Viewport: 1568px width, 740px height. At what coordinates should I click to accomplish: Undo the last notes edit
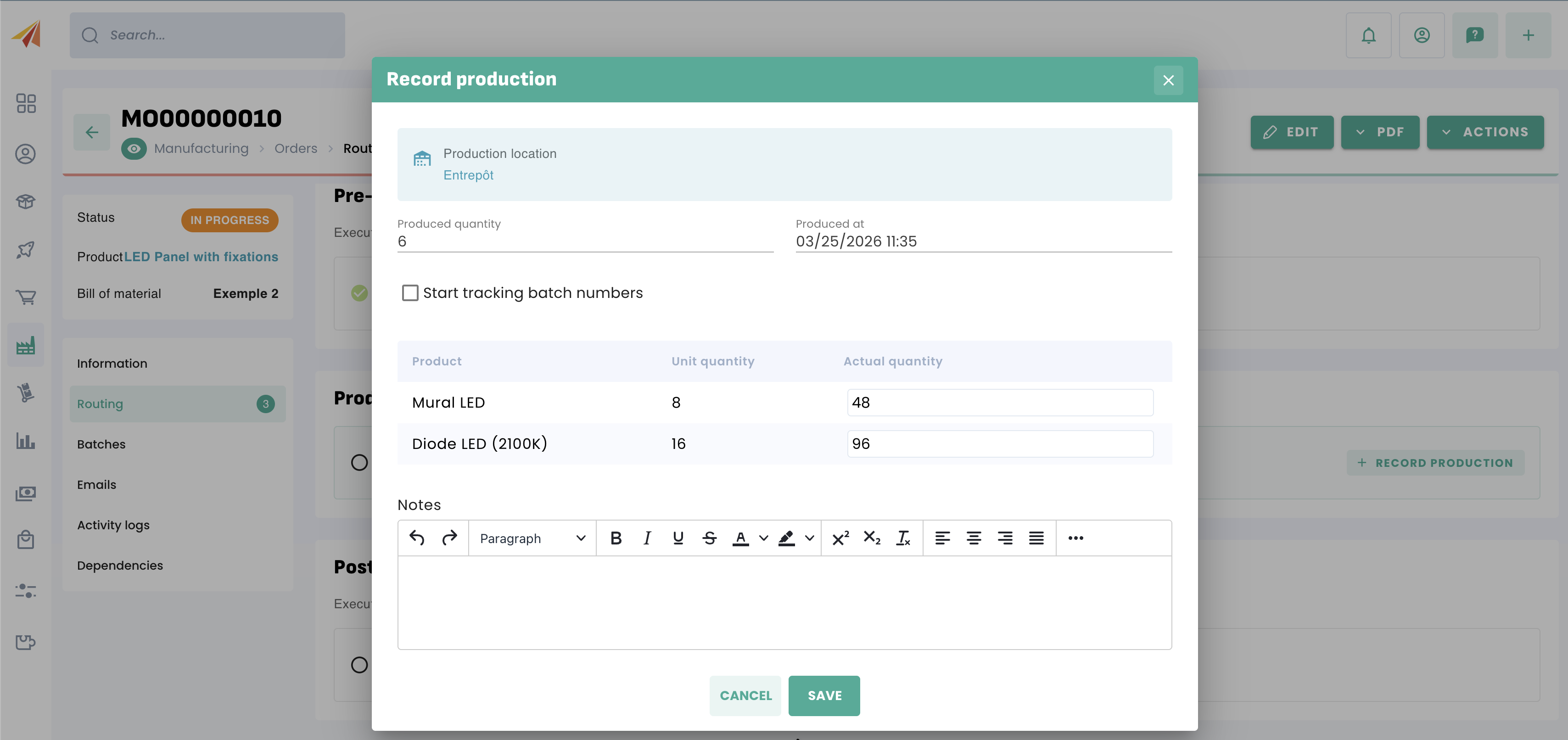pos(417,538)
